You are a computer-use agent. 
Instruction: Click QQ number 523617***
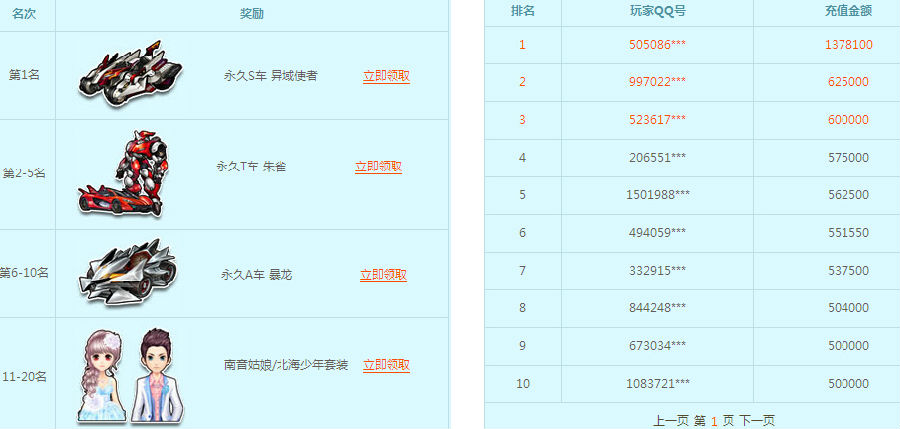(658, 119)
